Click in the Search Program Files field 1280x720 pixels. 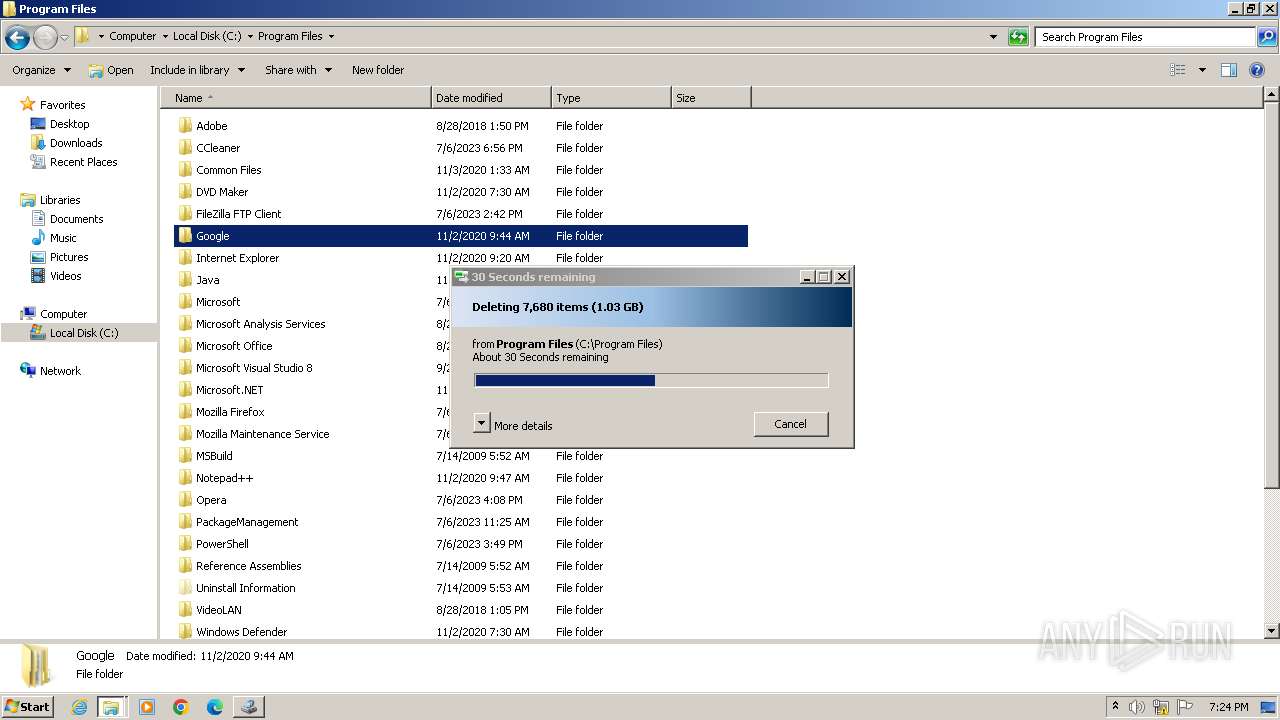[x=1144, y=37]
